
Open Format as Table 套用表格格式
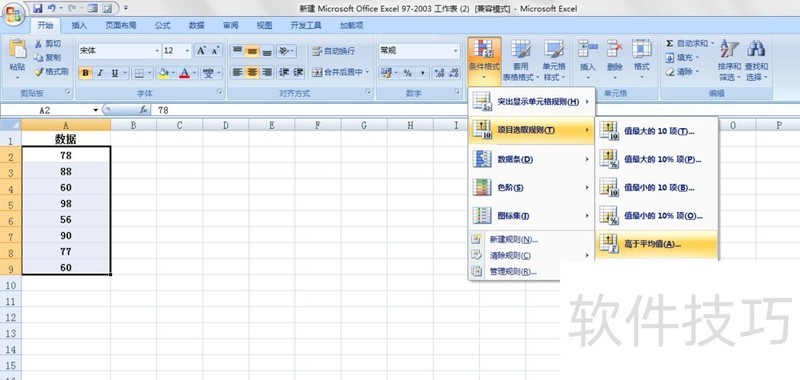pyautogui.click(x=520, y=60)
